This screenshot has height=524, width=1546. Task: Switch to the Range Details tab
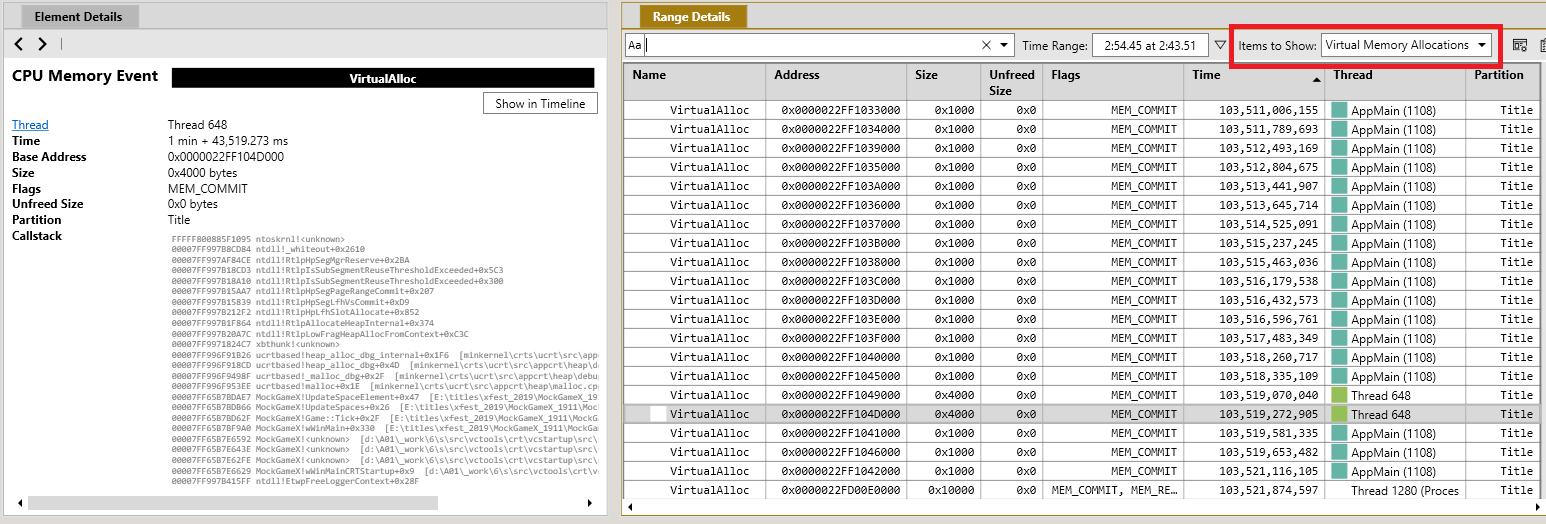[691, 16]
